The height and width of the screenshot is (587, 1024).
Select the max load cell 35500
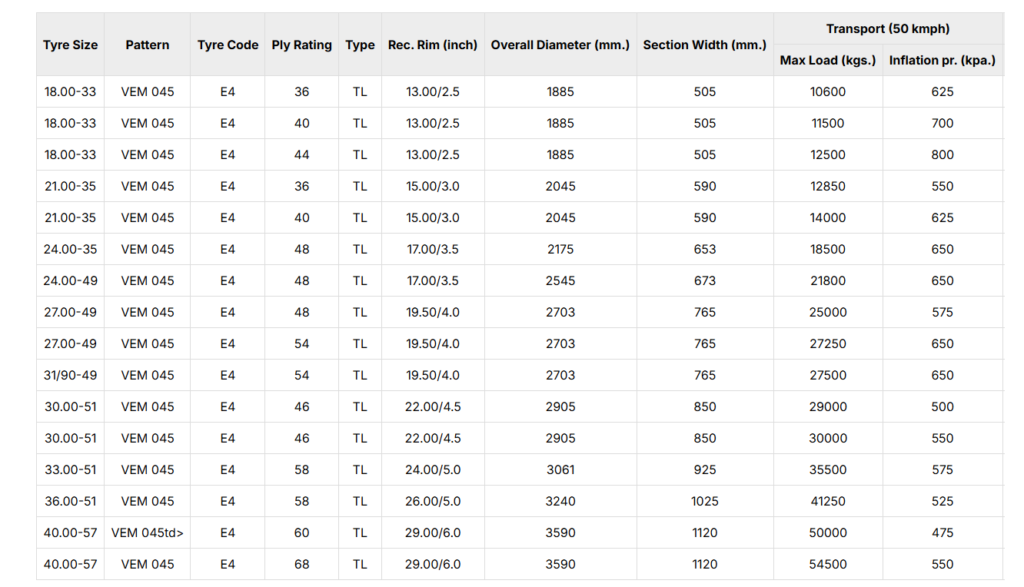(x=828, y=469)
